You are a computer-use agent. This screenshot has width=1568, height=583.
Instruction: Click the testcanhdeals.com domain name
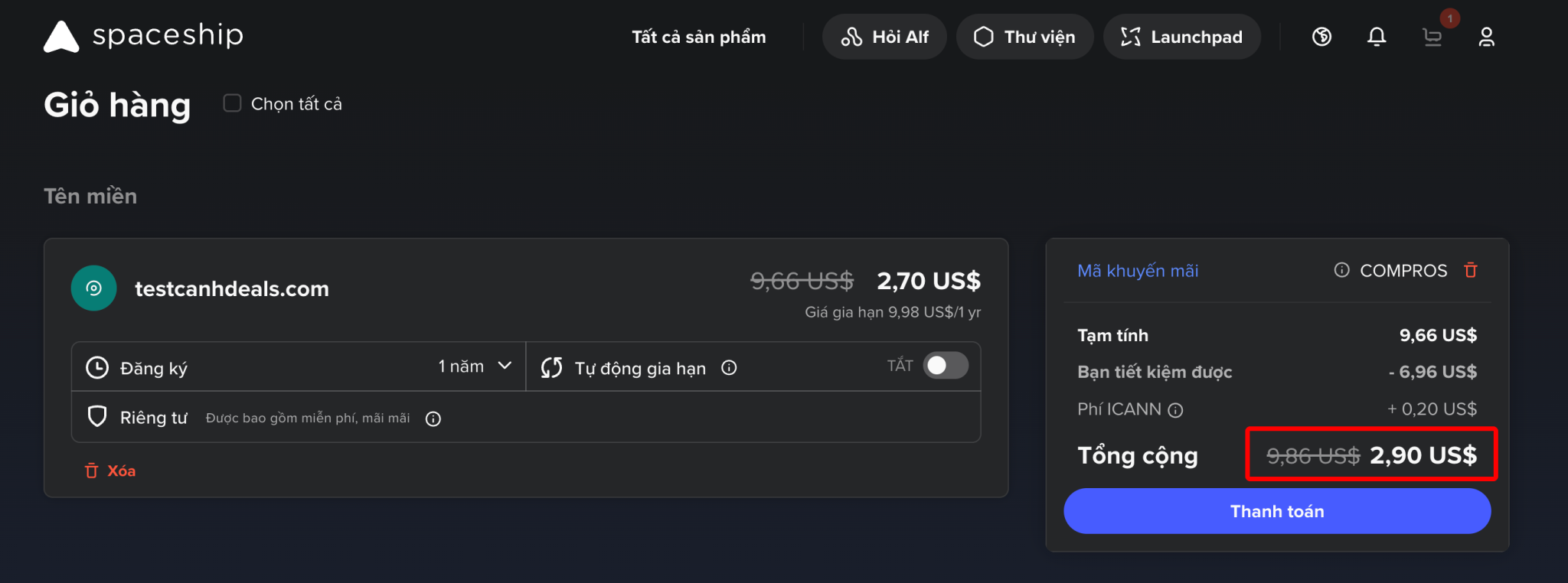231,288
